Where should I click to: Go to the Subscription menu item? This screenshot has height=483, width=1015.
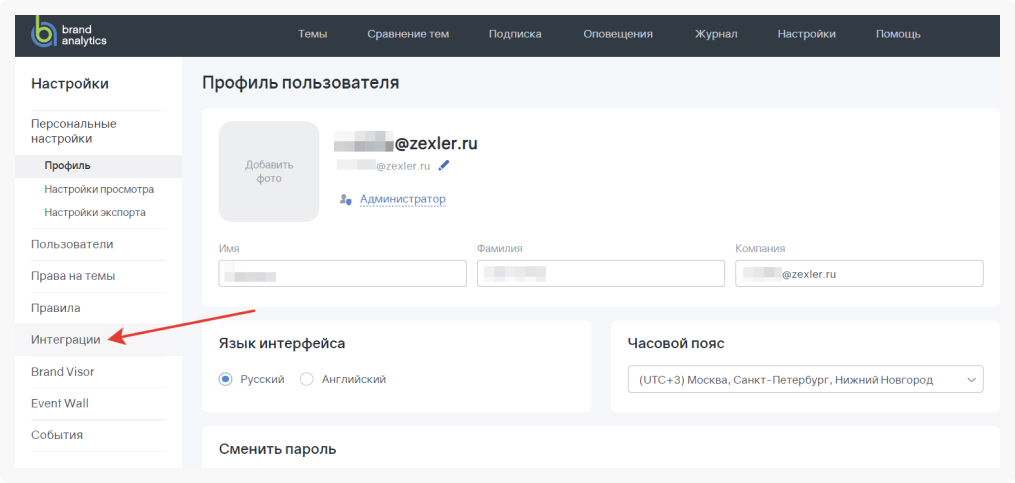point(515,34)
